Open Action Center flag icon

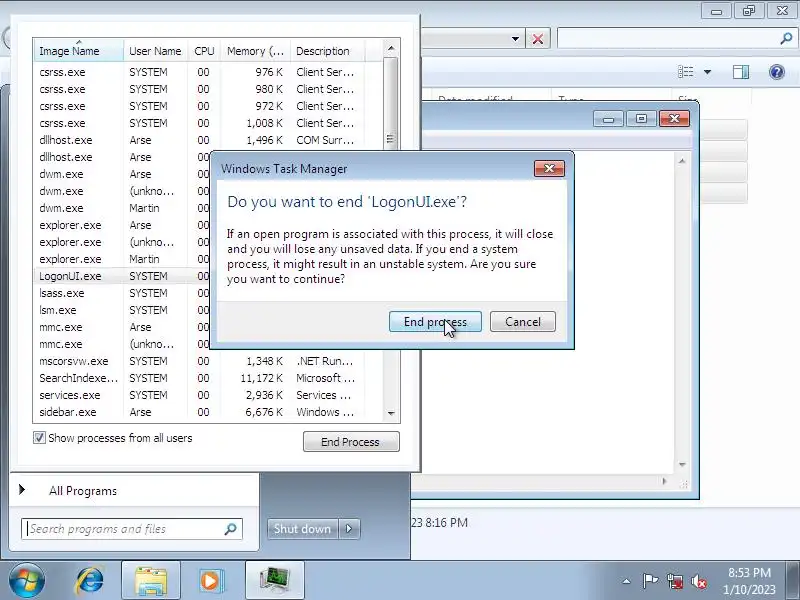pyautogui.click(x=650, y=581)
